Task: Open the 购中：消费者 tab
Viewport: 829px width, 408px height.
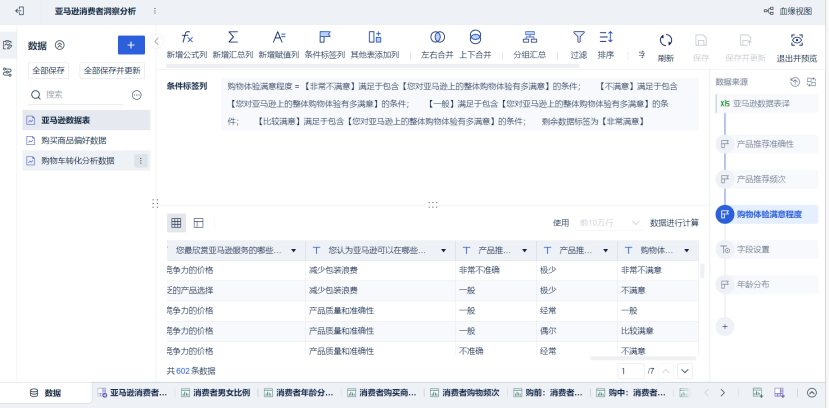Action: pyautogui.click(x=631, y=393)
